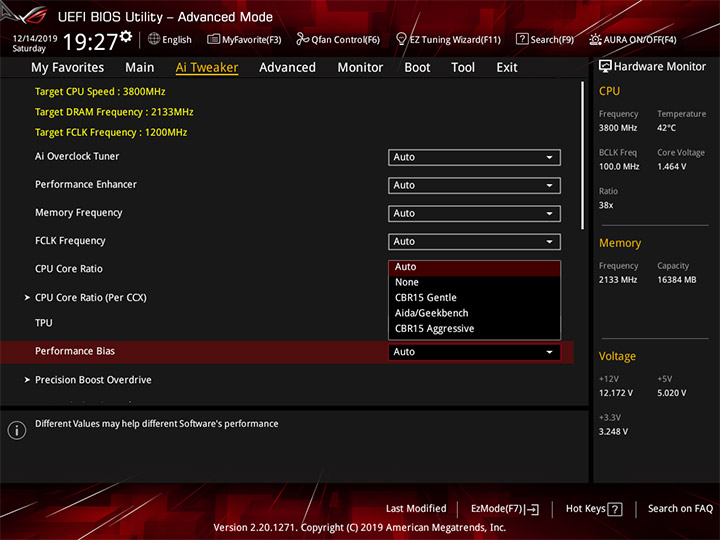720x540 pixels.
Task: Open the My Favorites tab
Action: [68, 68]
